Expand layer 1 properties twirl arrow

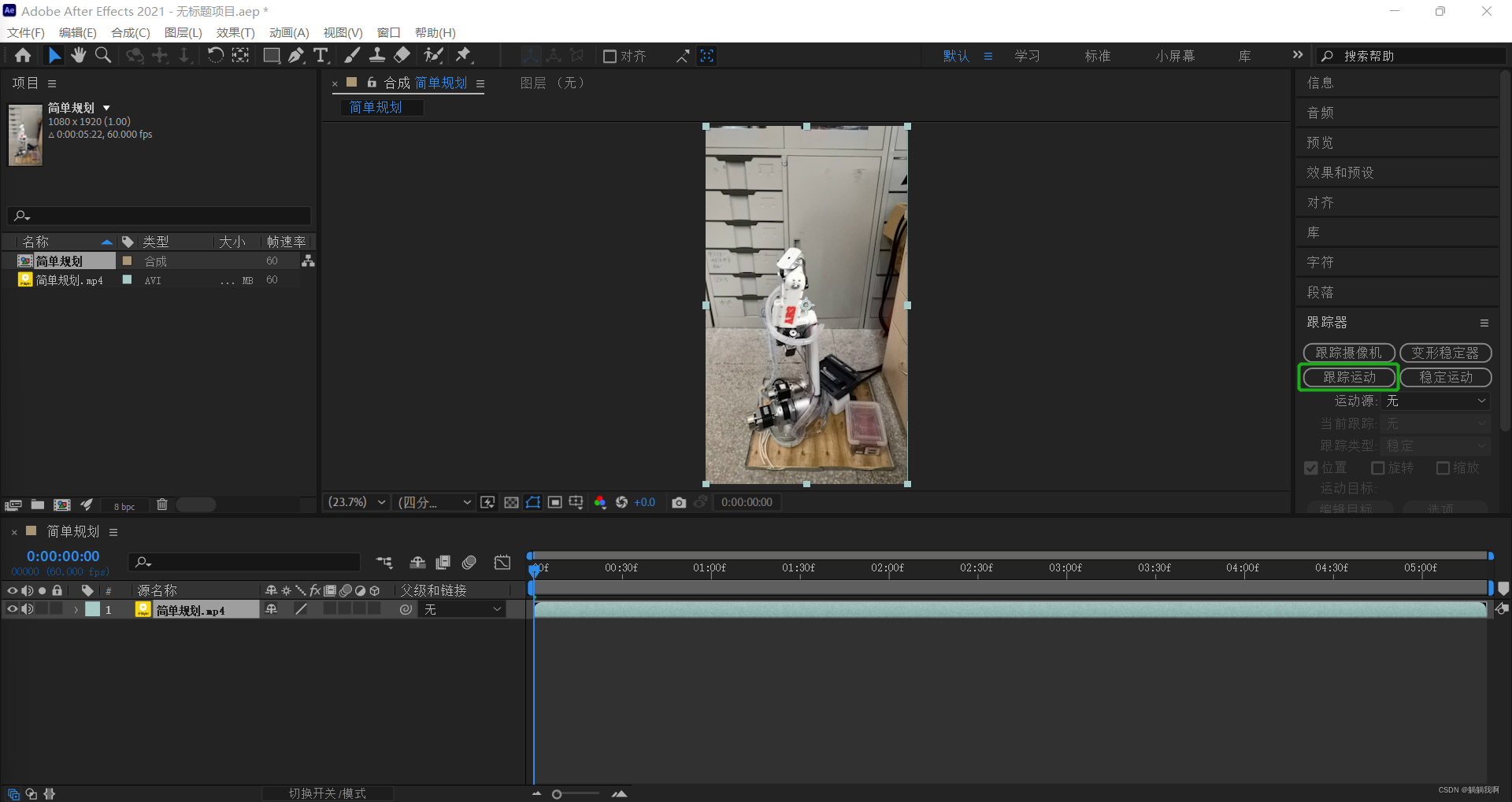point(76,609)
